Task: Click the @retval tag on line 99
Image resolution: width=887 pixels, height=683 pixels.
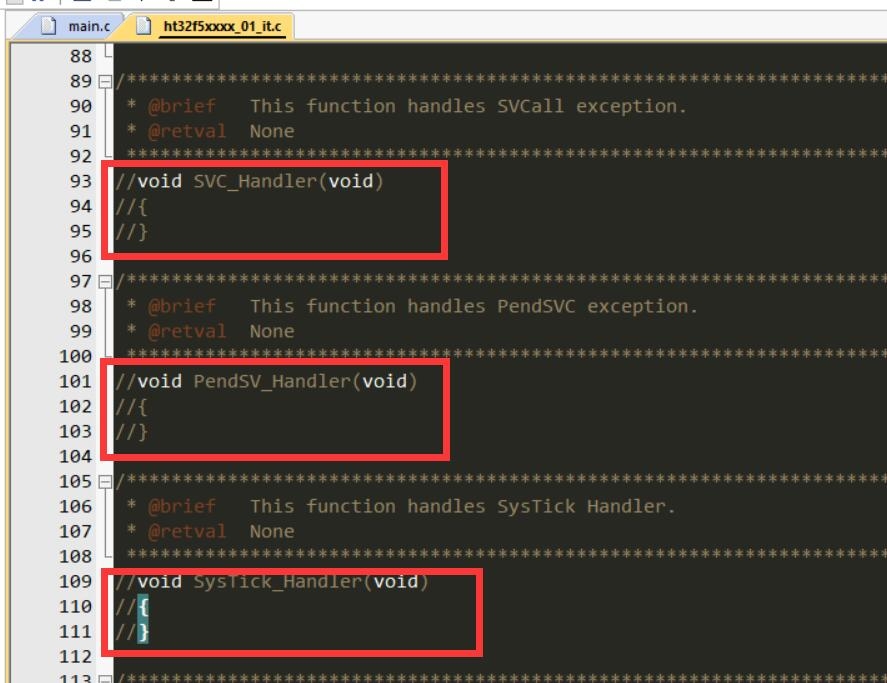Action: tap(187, 331)
